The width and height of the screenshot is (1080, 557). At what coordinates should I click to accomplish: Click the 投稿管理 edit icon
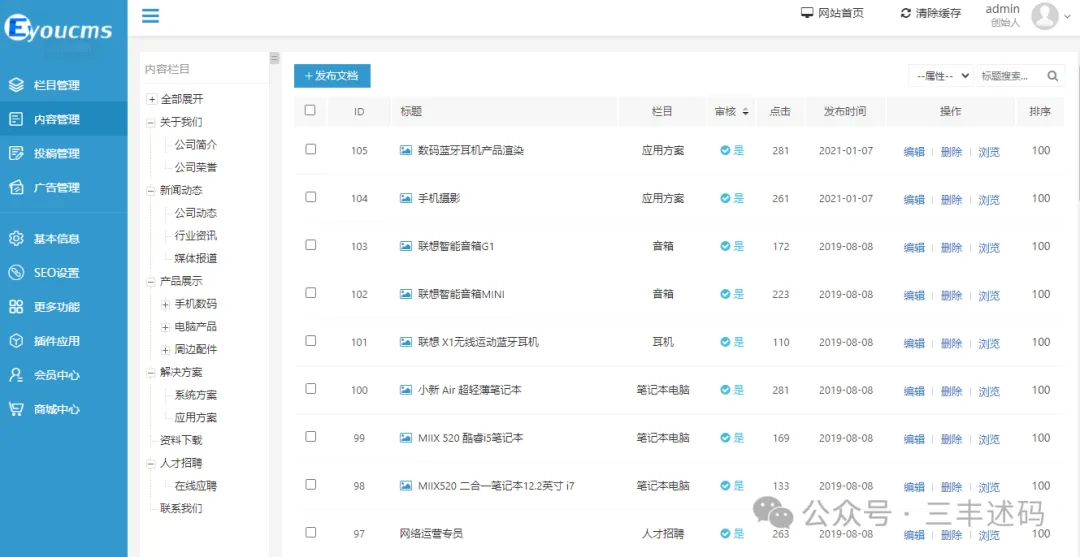[x=17, y=154]
